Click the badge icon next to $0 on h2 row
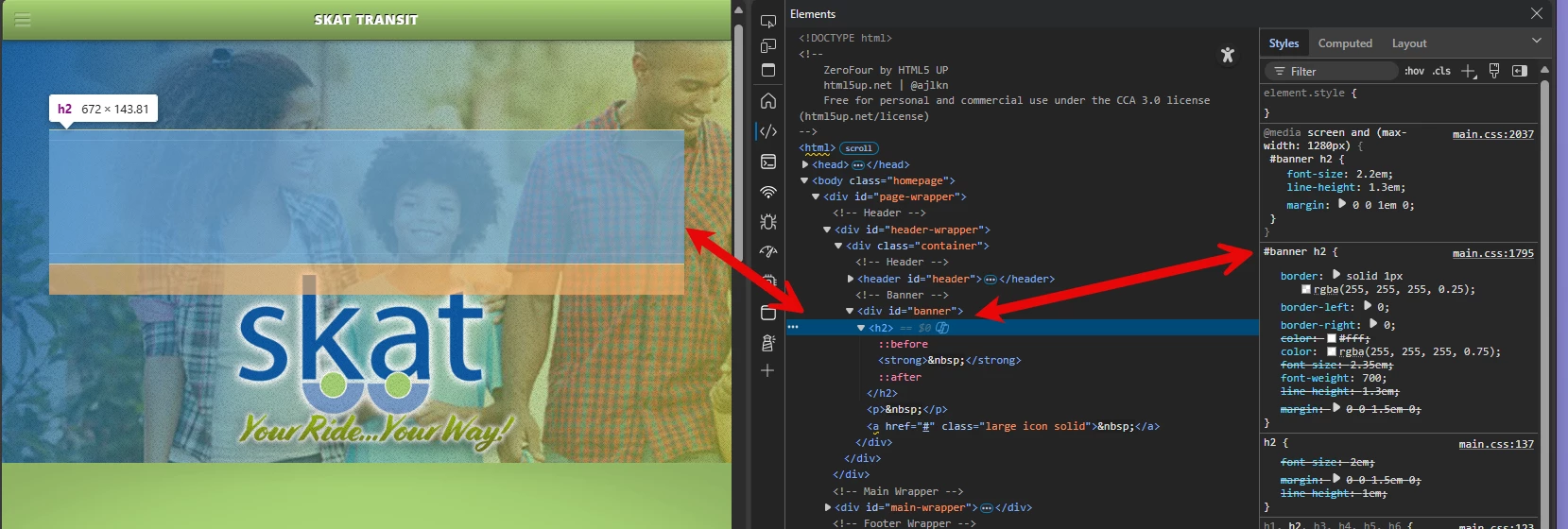Image resolution: width=1568 pixels, height=529 pixels. [x=942, y=328]
